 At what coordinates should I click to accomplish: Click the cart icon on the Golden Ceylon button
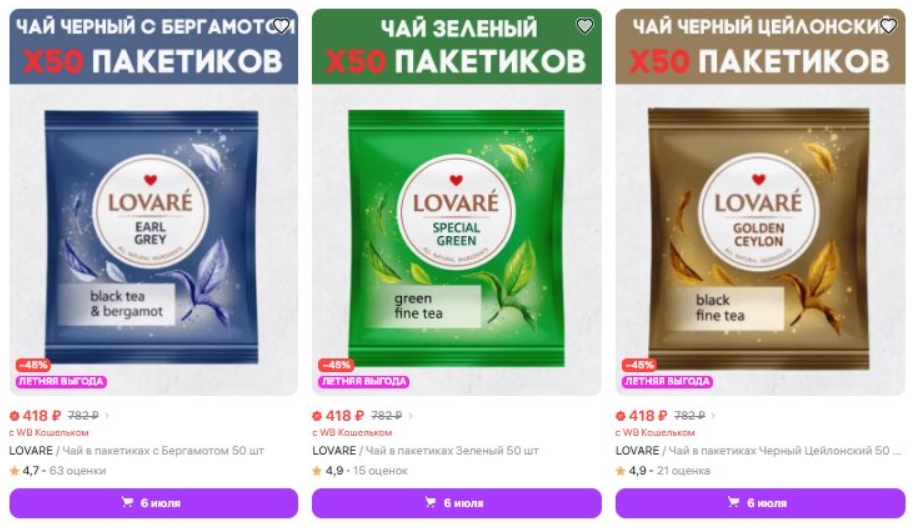[733, 502]
